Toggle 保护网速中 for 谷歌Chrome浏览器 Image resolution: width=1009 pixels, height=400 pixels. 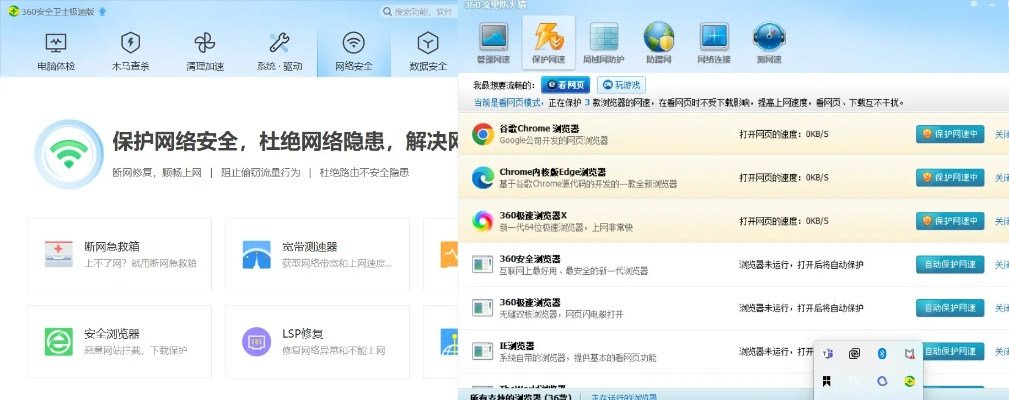point(950,134)
